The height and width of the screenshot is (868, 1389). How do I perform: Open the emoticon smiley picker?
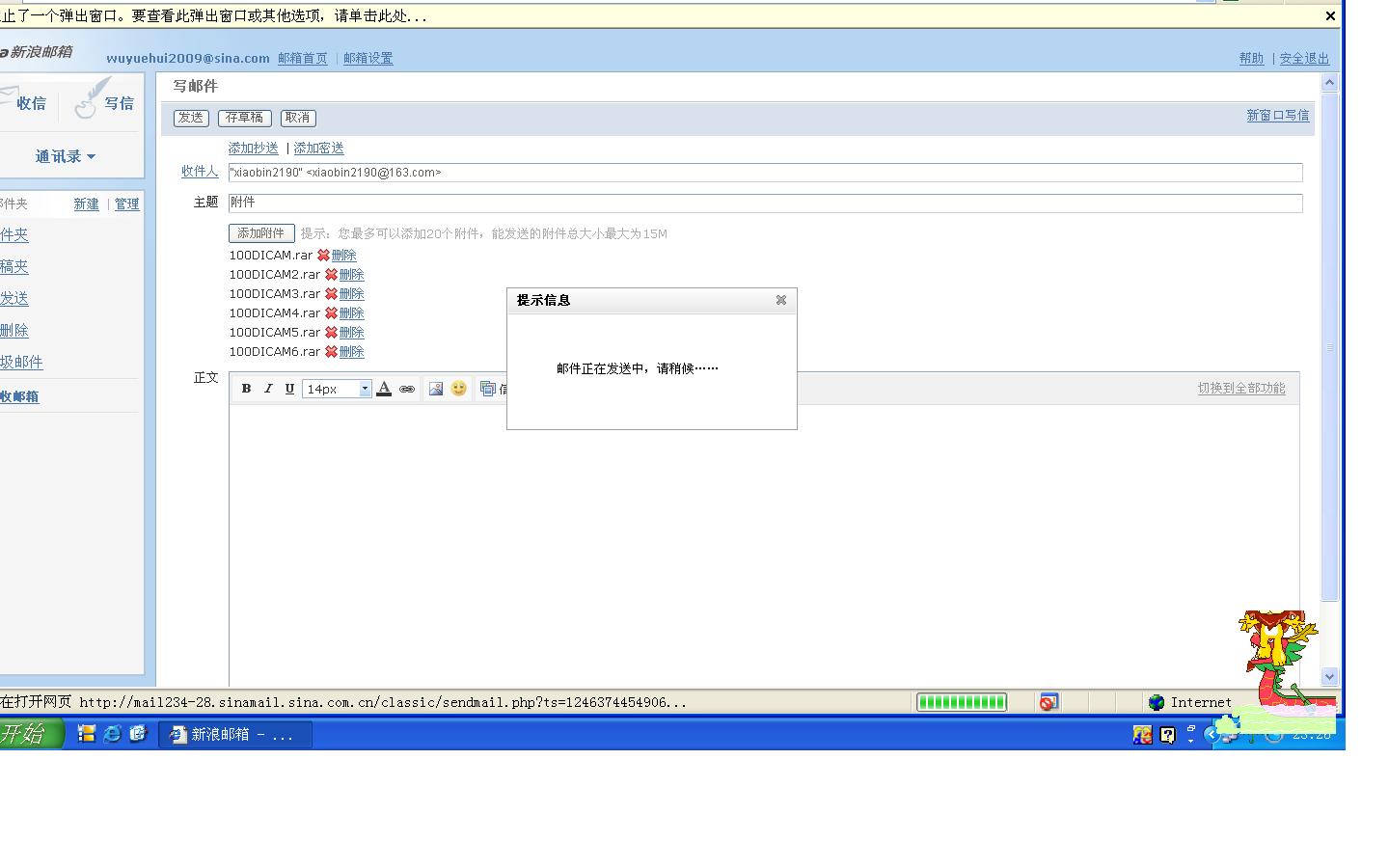[459, 389]
